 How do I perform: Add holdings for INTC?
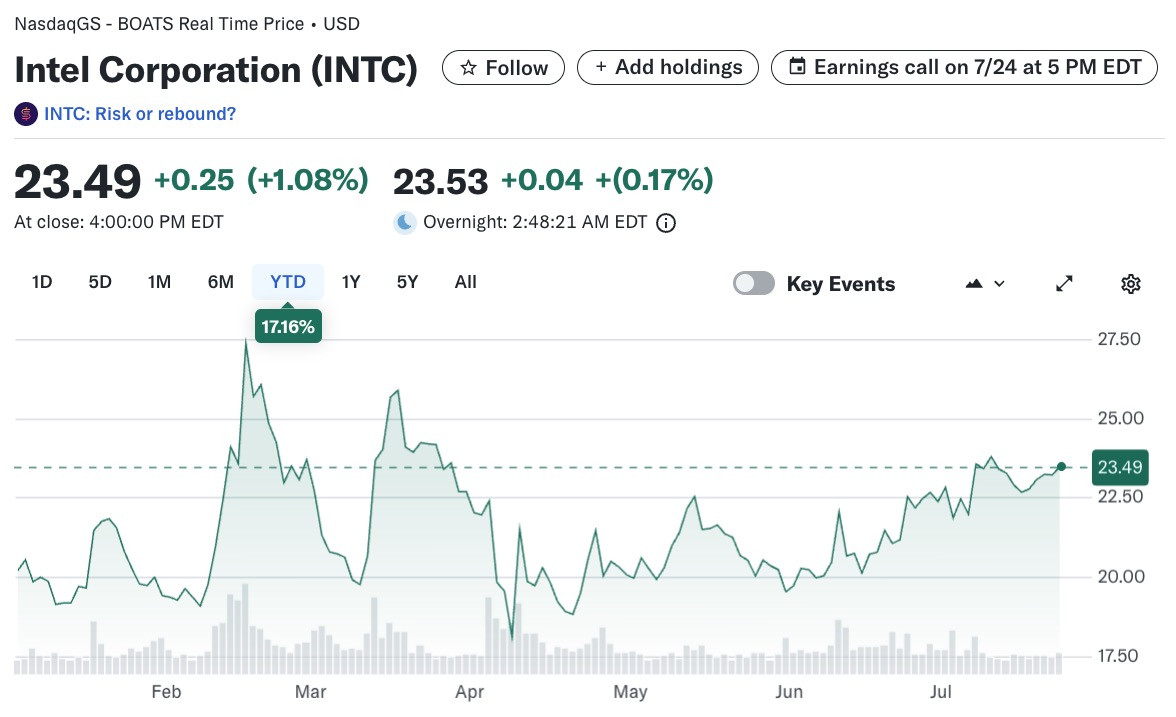[x=668, y=68]
